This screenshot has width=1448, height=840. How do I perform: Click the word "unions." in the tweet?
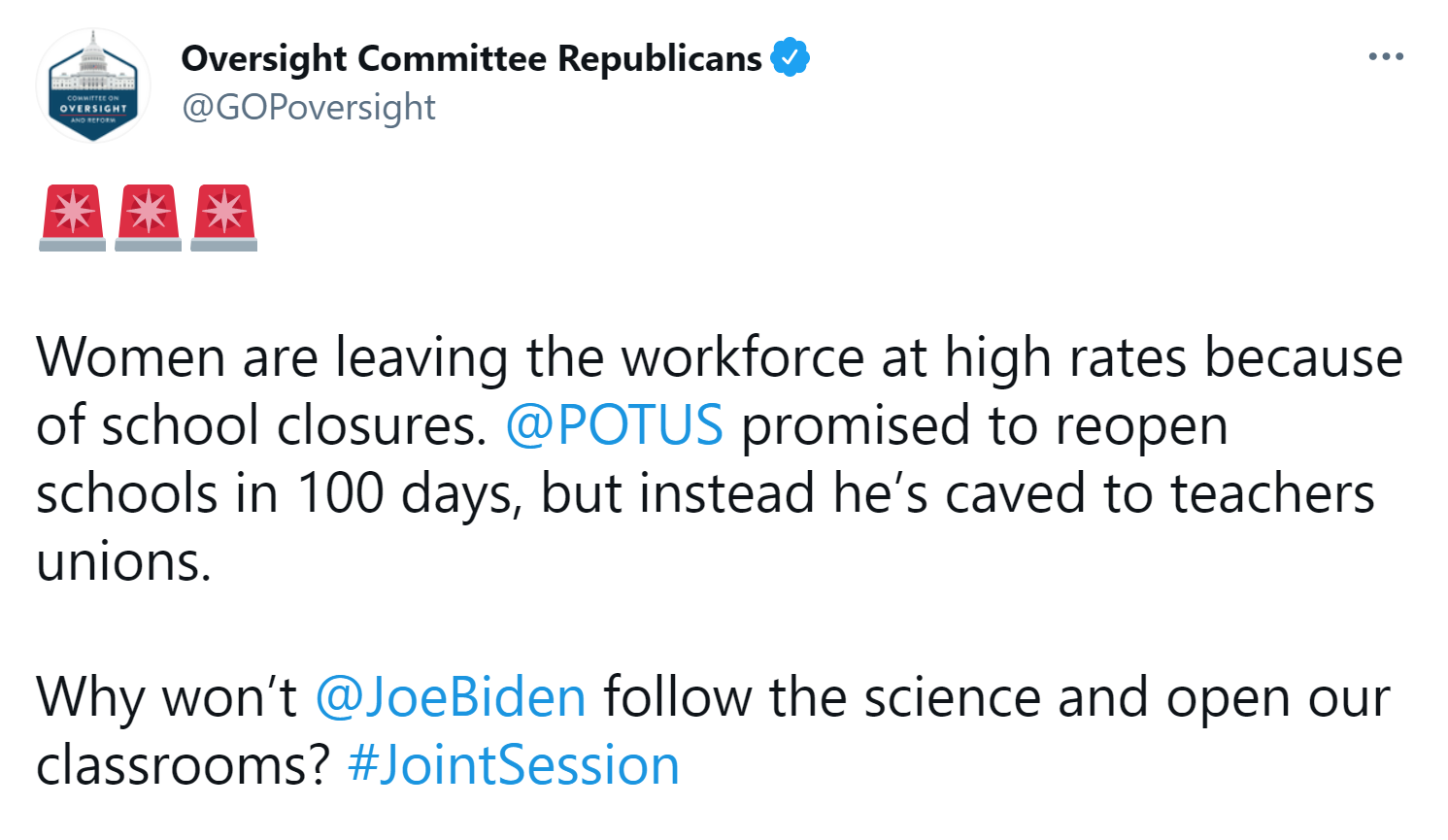tap(123, 561)
